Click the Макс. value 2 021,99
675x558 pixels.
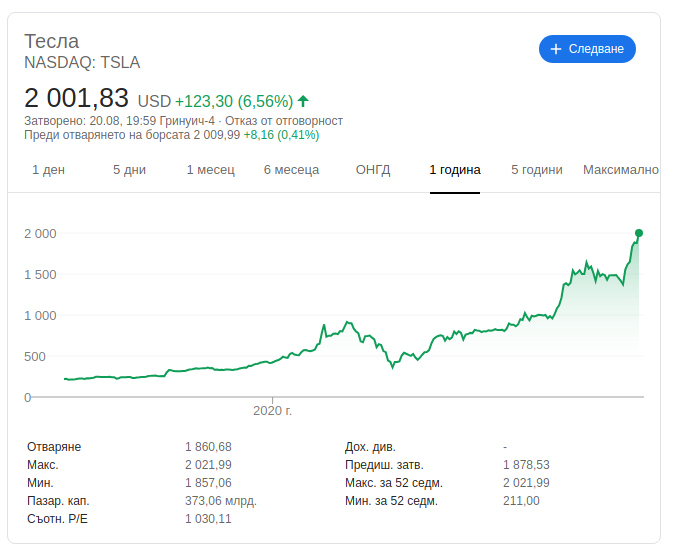click(208, 465)
